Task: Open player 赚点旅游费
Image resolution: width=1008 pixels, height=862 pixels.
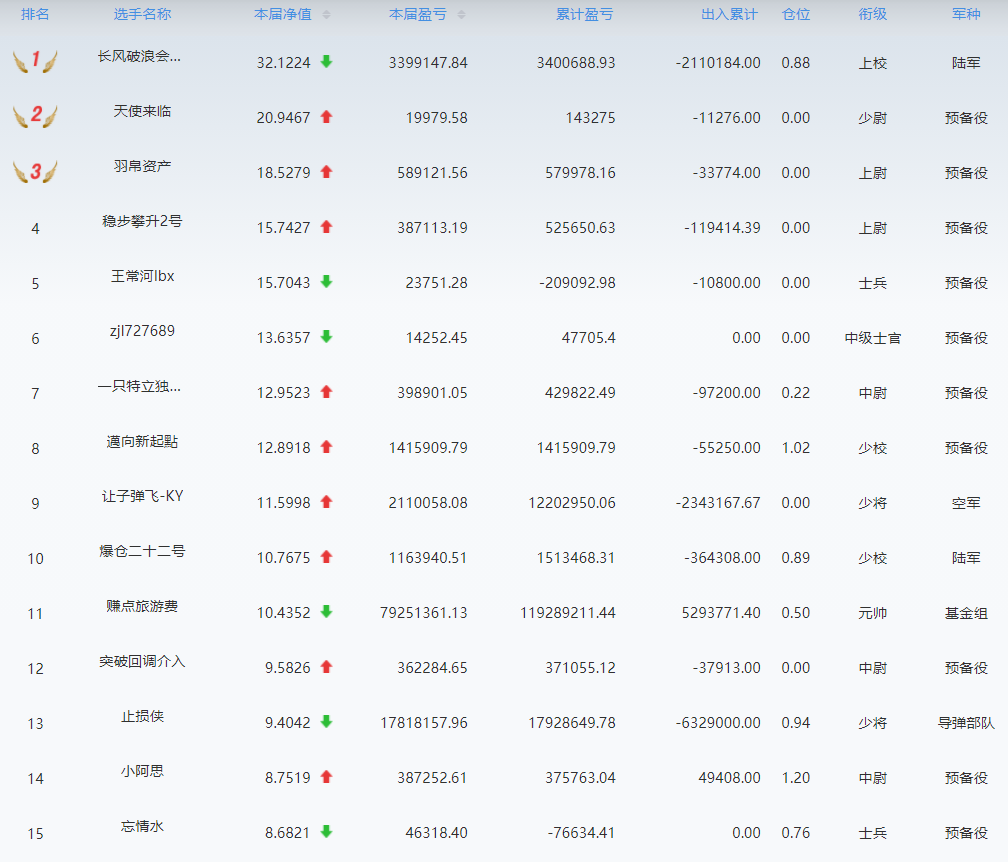Action: [142, 606]
